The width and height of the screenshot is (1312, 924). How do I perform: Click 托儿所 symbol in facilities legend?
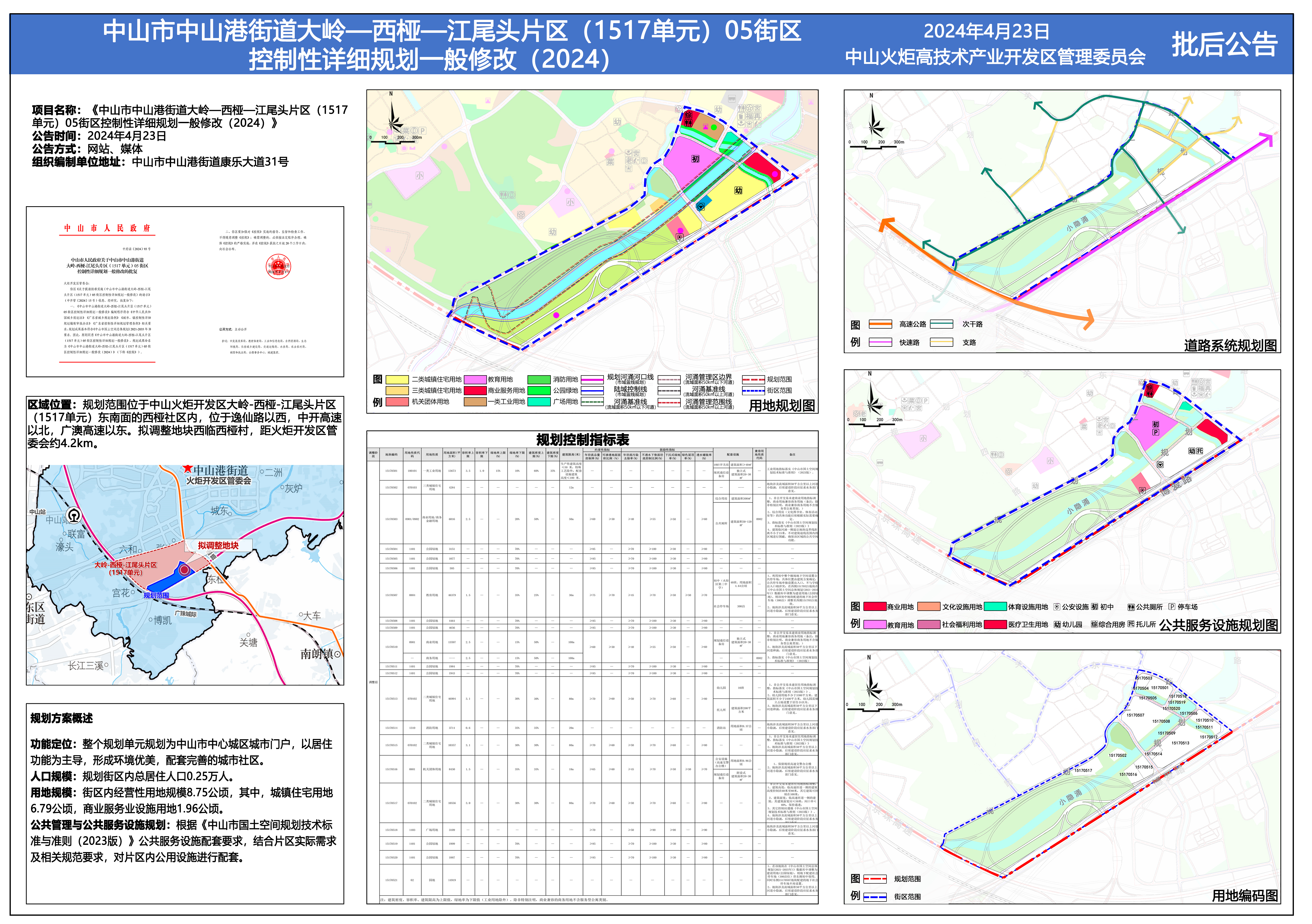(x=1131, y=625)
